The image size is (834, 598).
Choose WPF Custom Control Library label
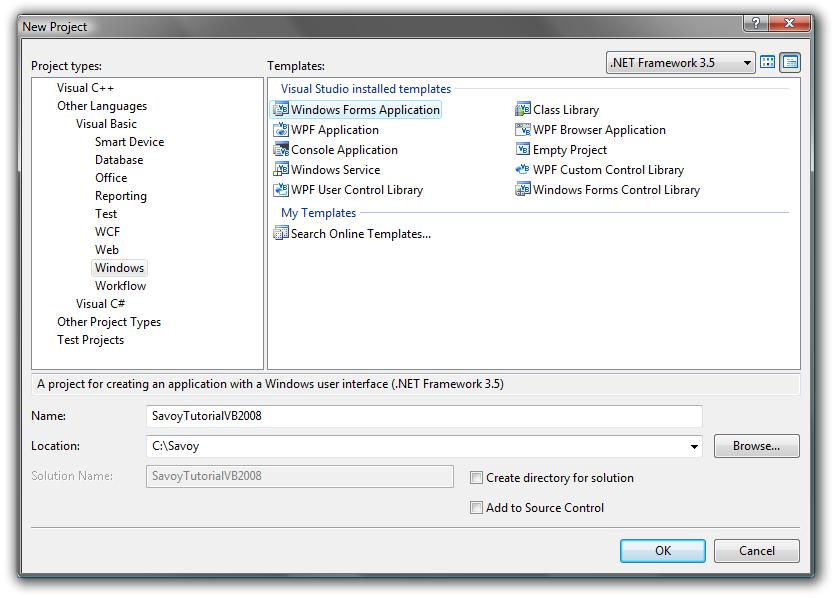click(608, 170)
